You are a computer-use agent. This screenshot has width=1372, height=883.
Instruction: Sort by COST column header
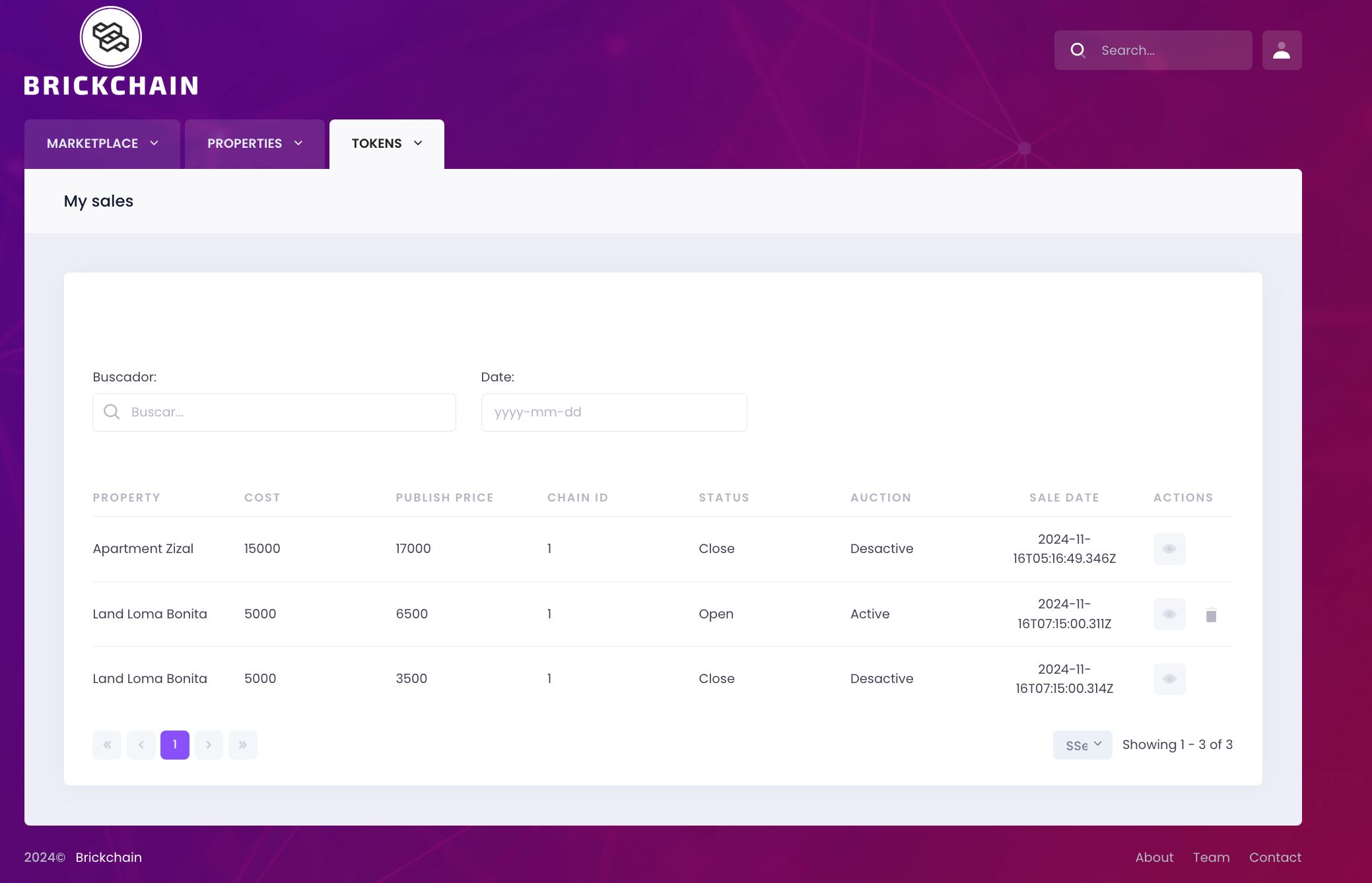point(262,498)
